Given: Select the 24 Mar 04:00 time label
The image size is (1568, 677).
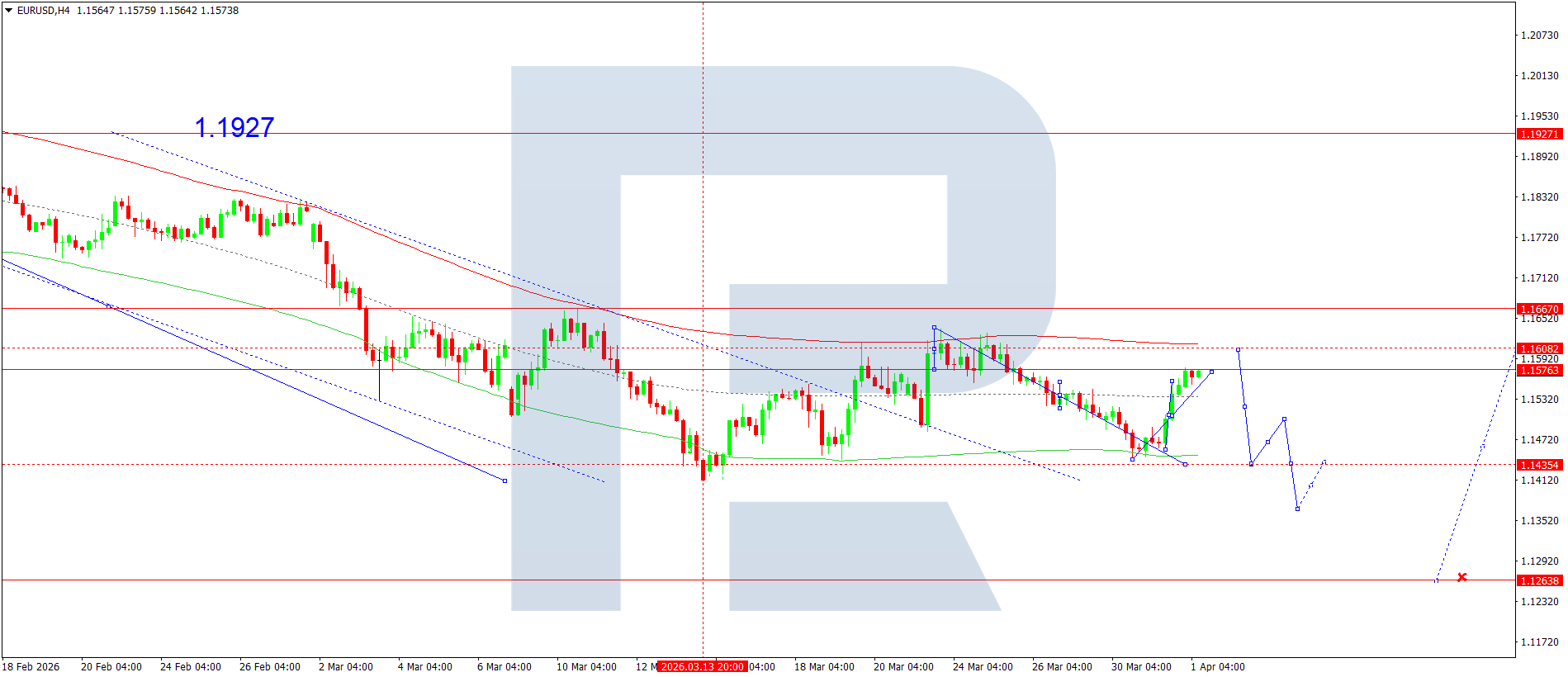Looking at the screenshot, I should 983,666.
